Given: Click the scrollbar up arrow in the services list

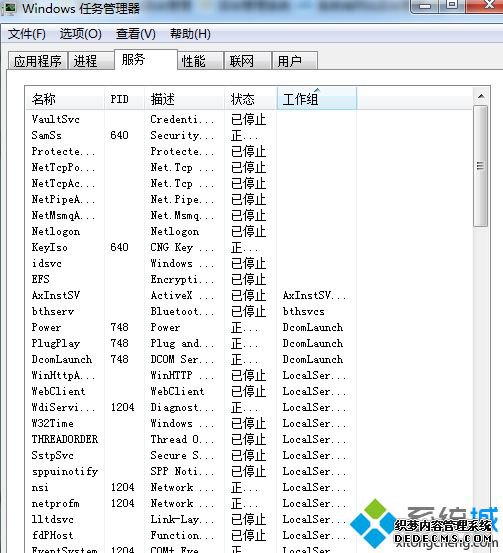Looking at the screenshot, I should 480,96.
